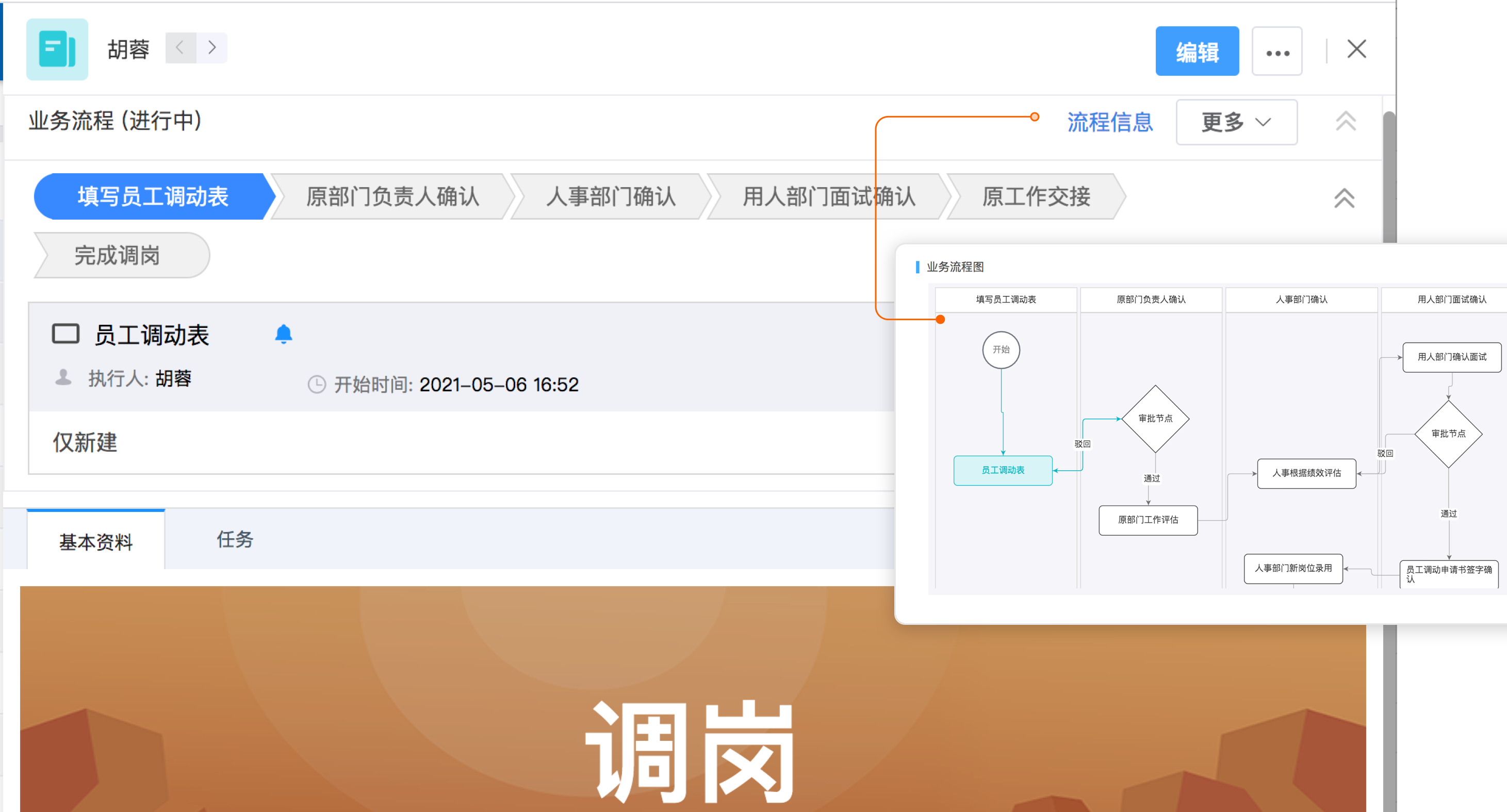The height and width of the screenshot is (812, 1507).
Task: Select stage 原工作交接
Action: click(1036, 196)
